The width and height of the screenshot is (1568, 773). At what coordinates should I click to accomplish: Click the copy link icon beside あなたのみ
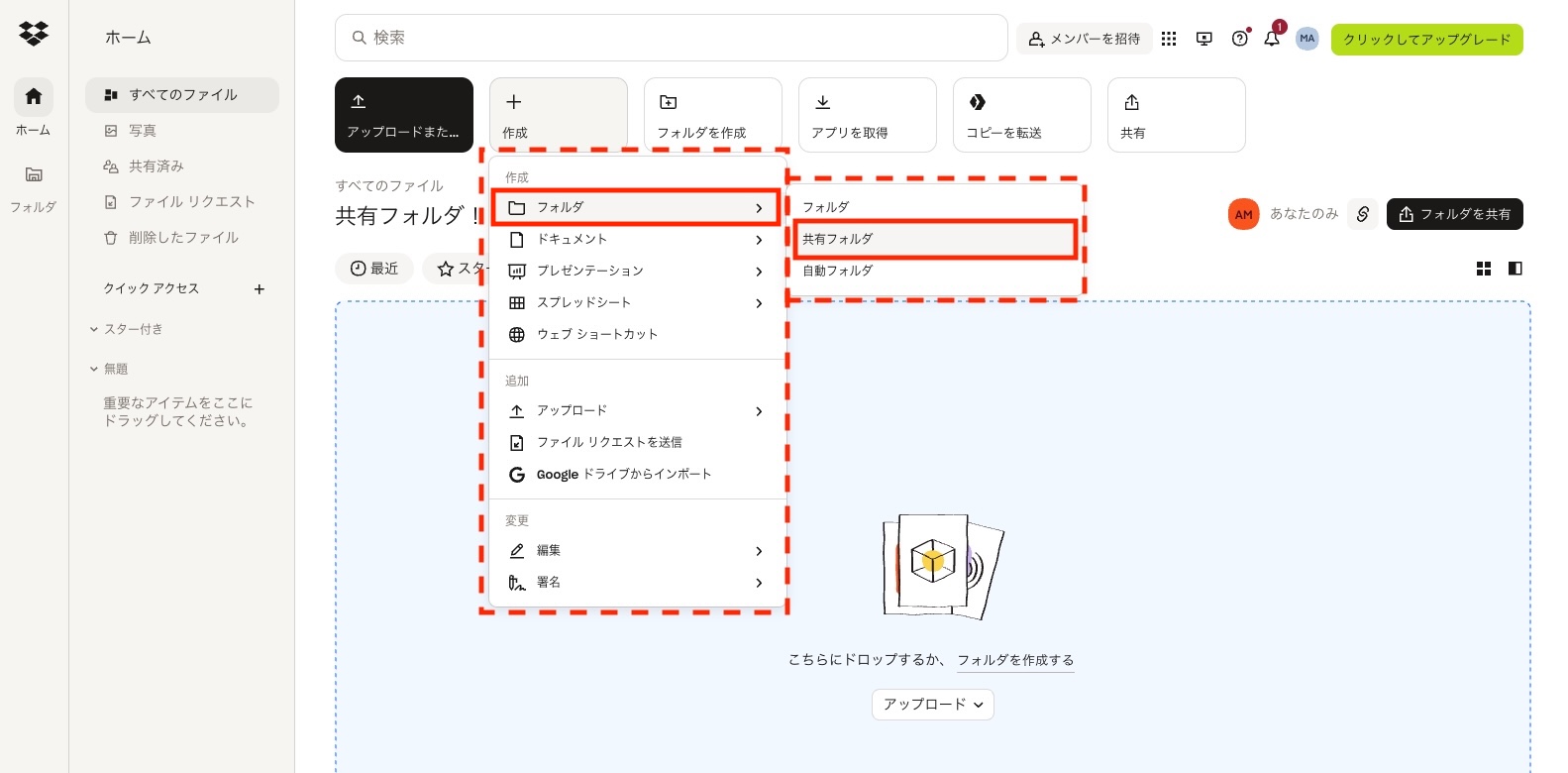click(1363, 214)
